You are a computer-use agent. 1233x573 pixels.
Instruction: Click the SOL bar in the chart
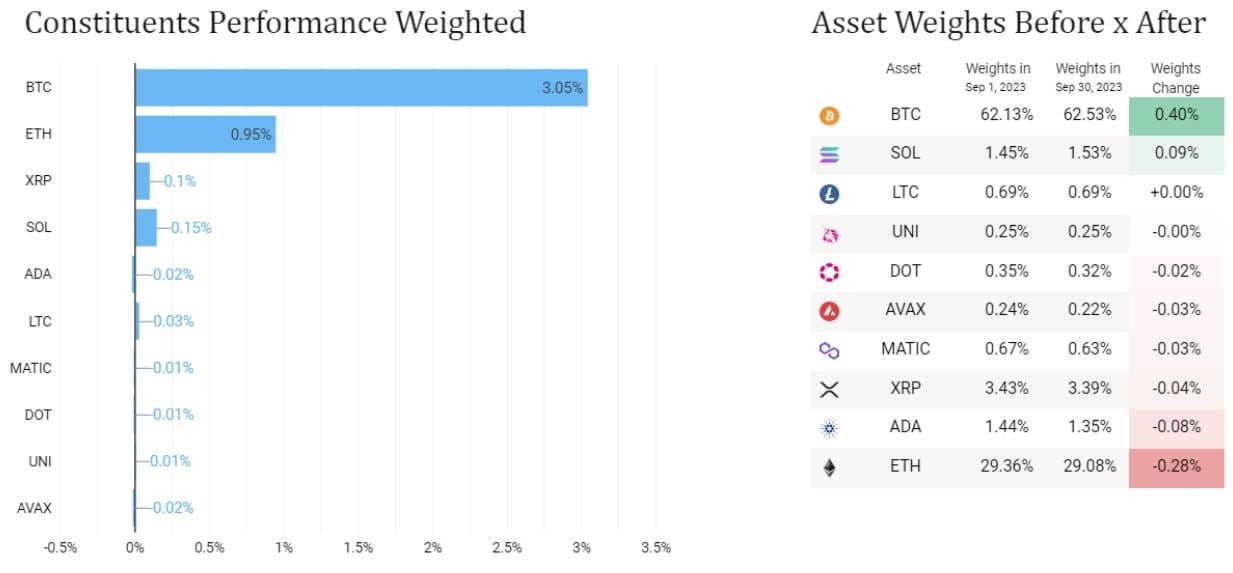(x=146, y=227)
